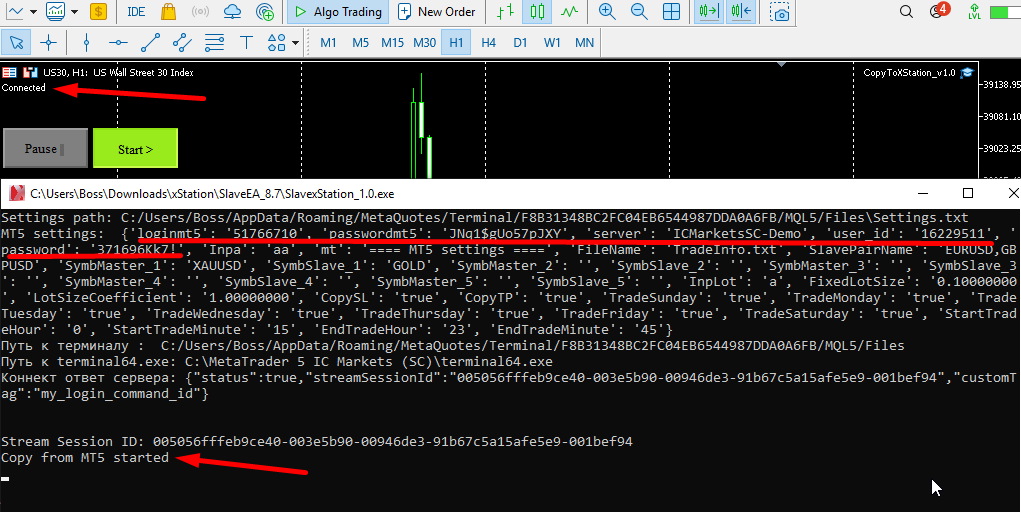Open the IDE MetaEditor button
This screenshot has width=1021, height=512.
(x=136, y=11)
